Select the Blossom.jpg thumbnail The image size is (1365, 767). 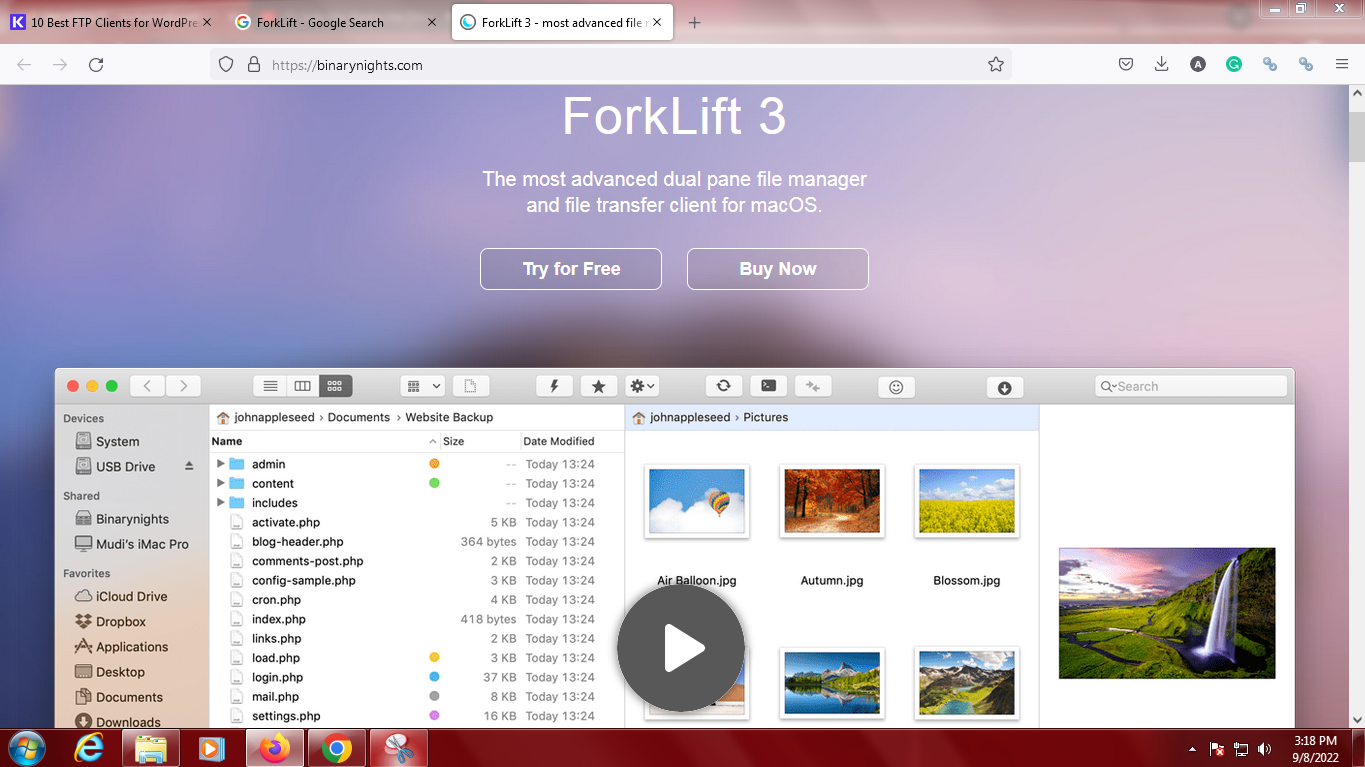click(x=967, y=501)
